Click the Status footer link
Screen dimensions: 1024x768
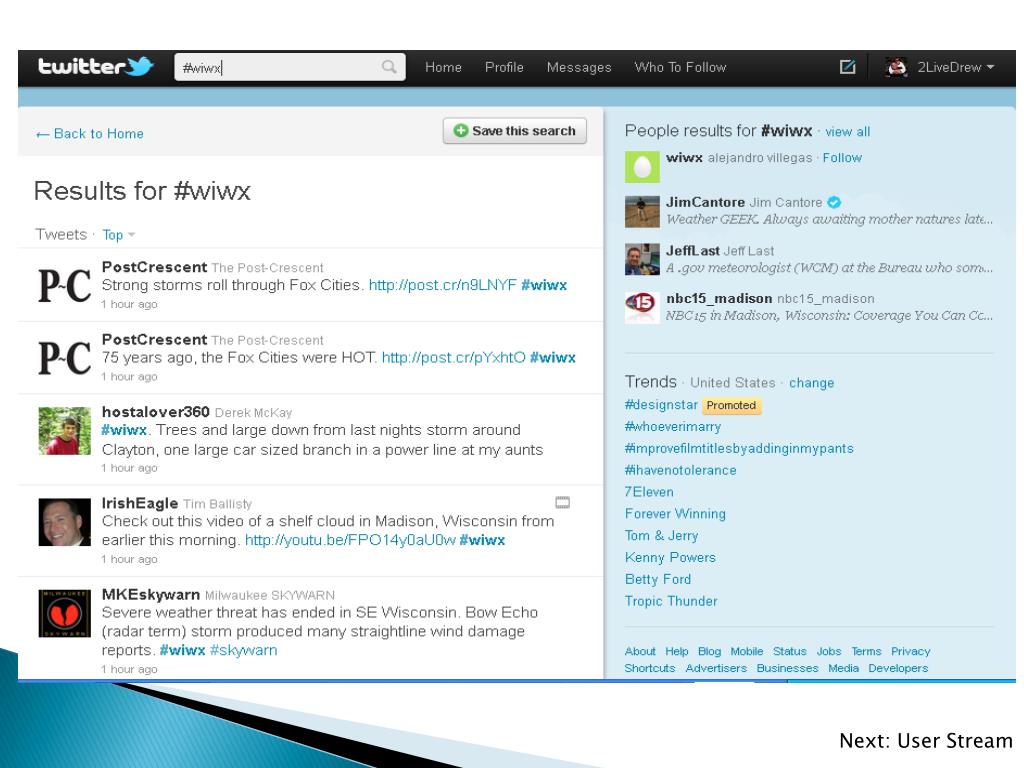coord(790,651)
